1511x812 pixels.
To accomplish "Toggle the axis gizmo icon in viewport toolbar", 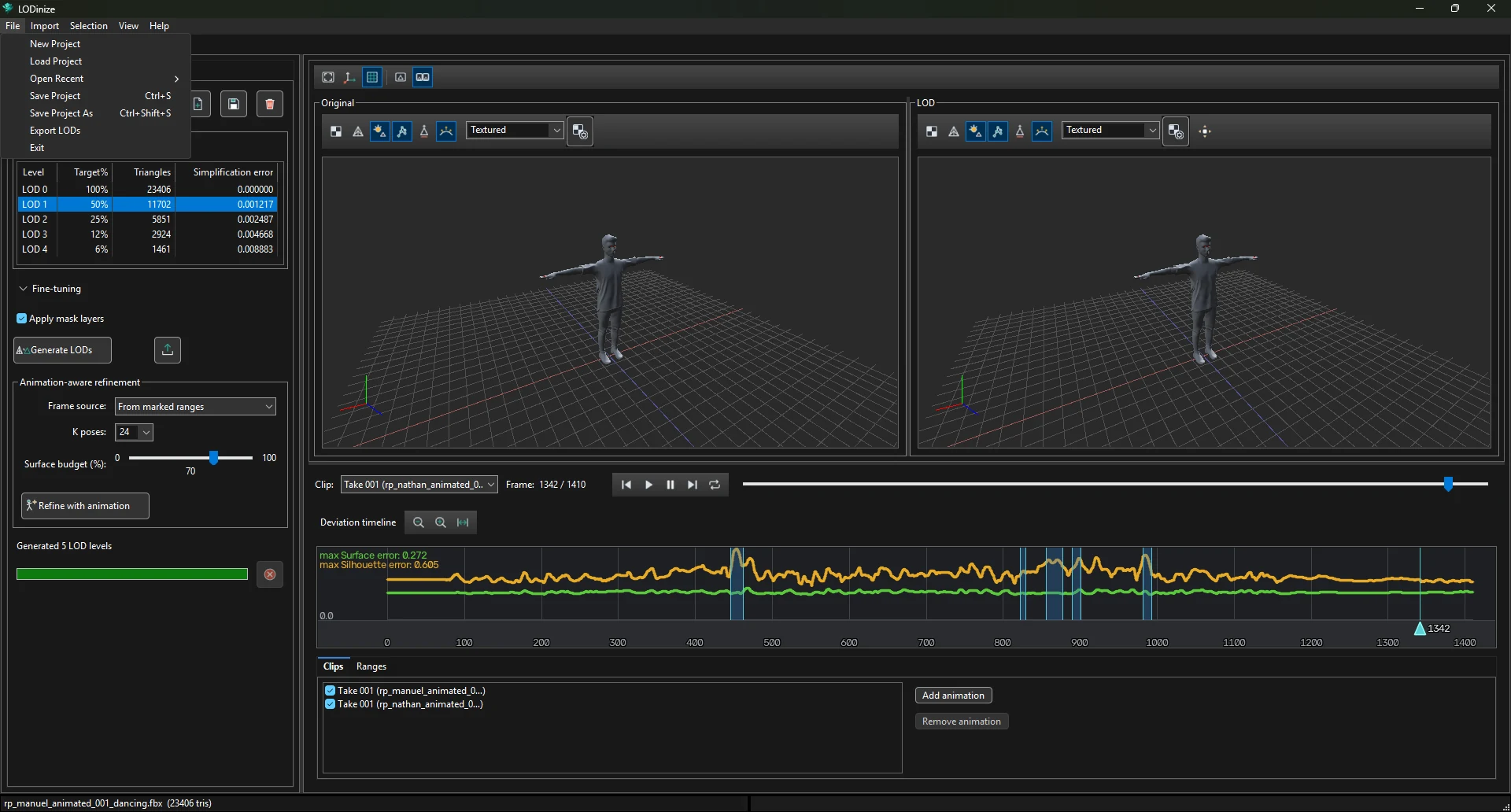I will point(350,77).
